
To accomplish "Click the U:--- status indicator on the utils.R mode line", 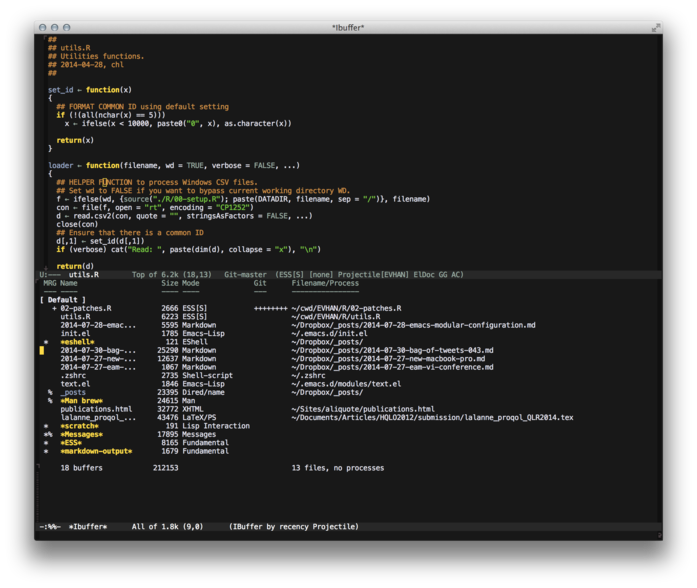I will click(52, 274).
